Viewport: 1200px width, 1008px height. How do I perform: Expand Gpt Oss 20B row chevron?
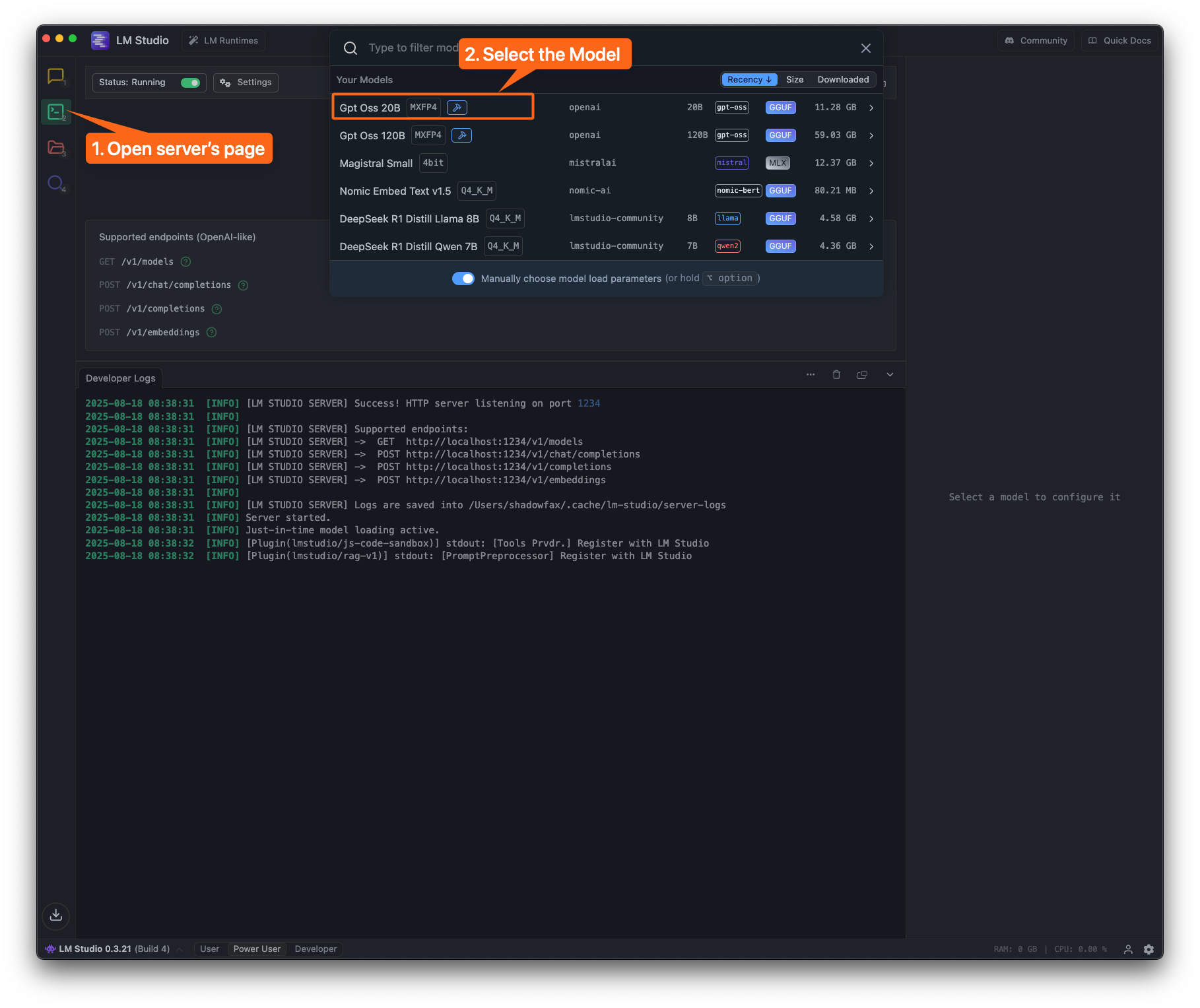[x=871, y=108]
